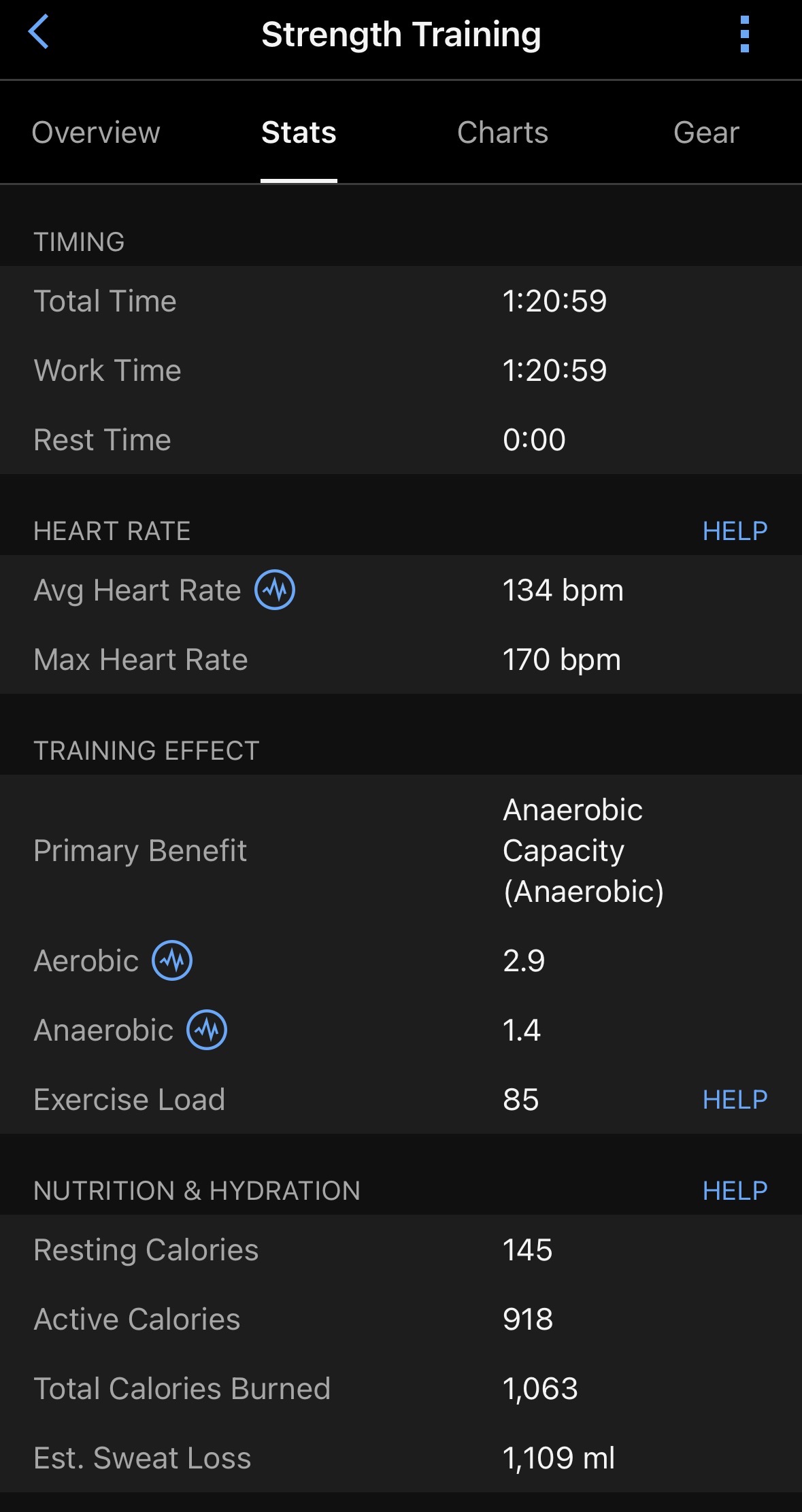The height and width of the screenshot is (1512, 802).
Task: Select the Stats tab
Action: [299, 133]
